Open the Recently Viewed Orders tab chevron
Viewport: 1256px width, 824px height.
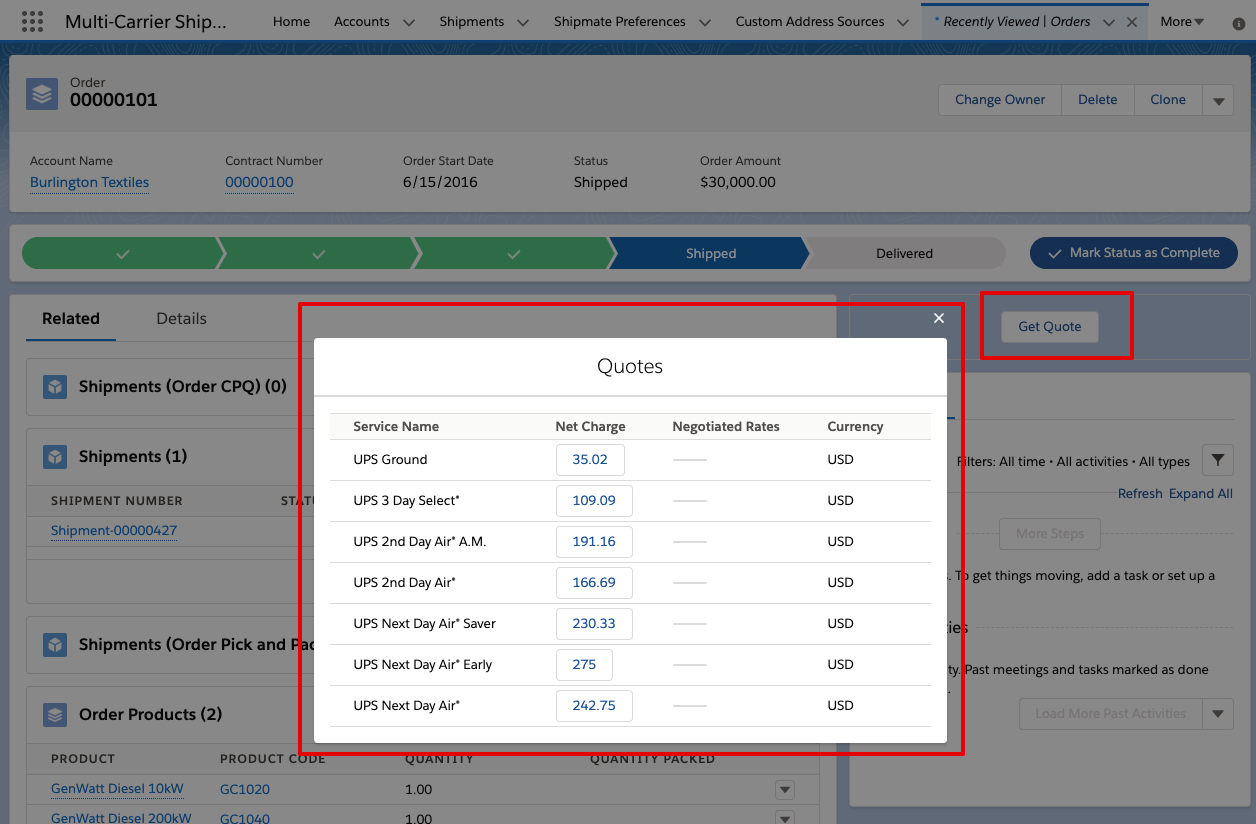coord(1108,22)
